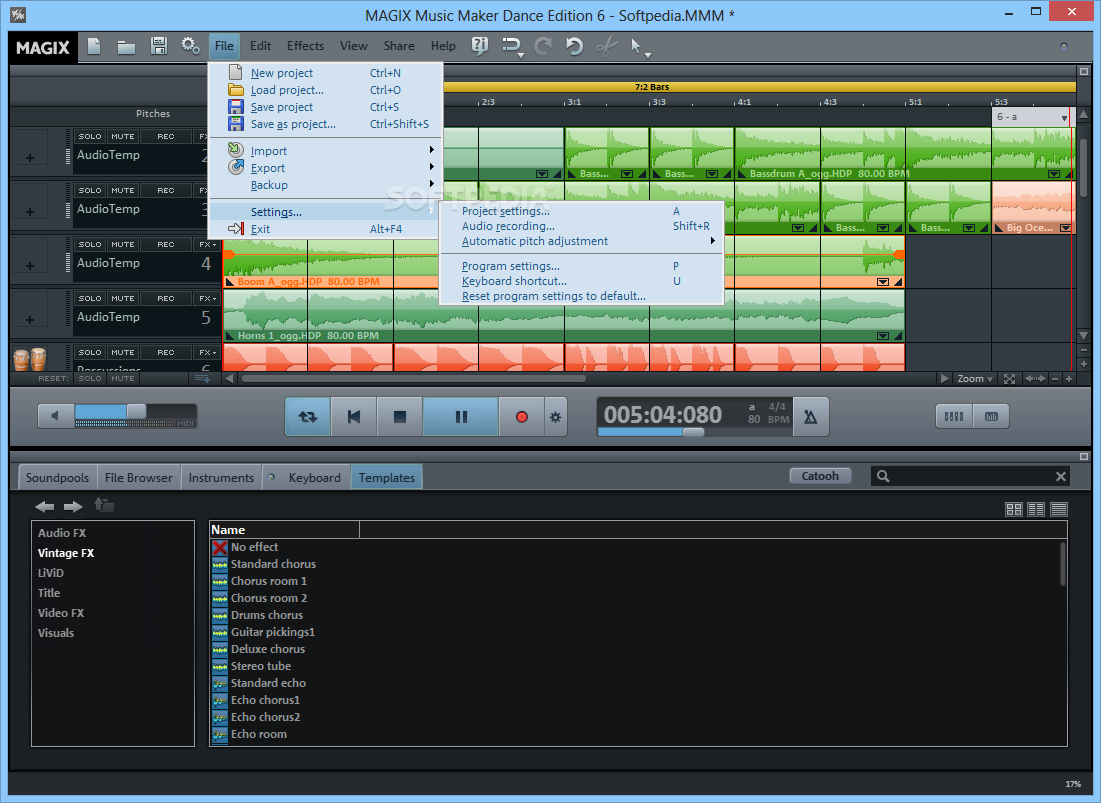Screen dimensions: 1101x803
Task: Click the search magnifier icon
Action: [883, 477]
